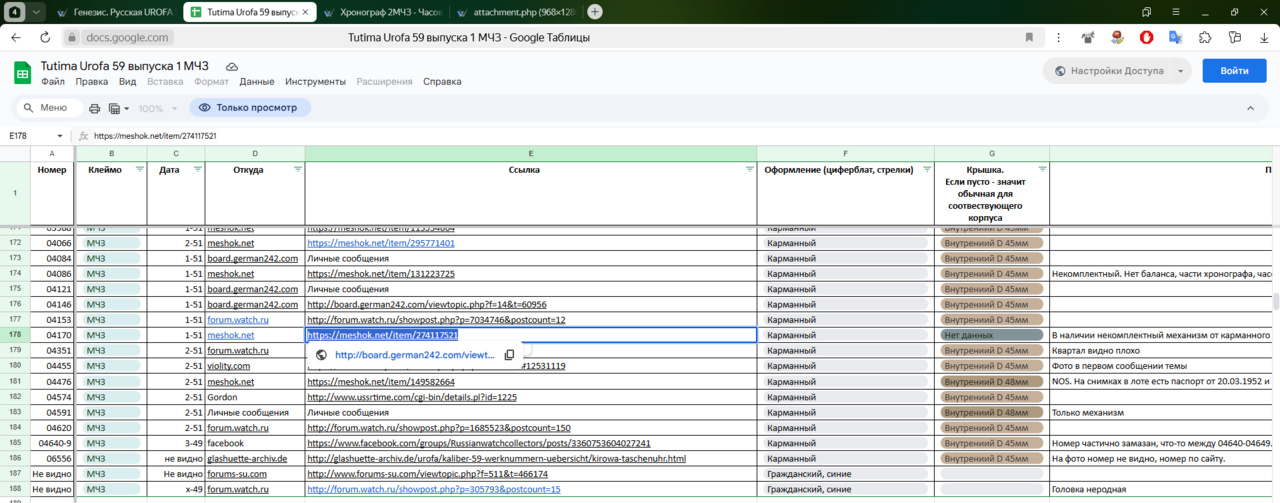Click the cloud document status icon

[232, 66]
